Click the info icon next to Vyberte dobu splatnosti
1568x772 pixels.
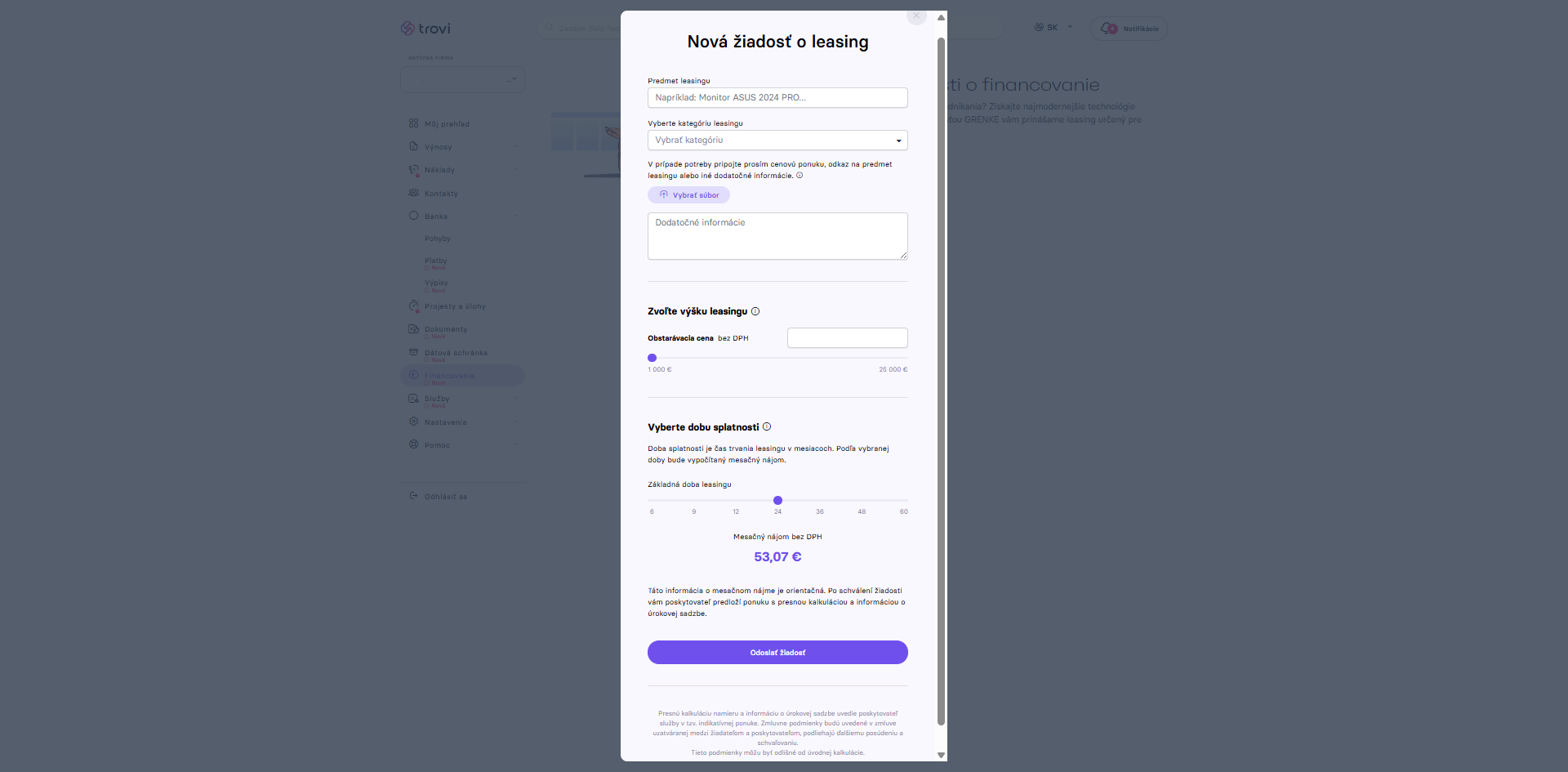click(767, 426)
